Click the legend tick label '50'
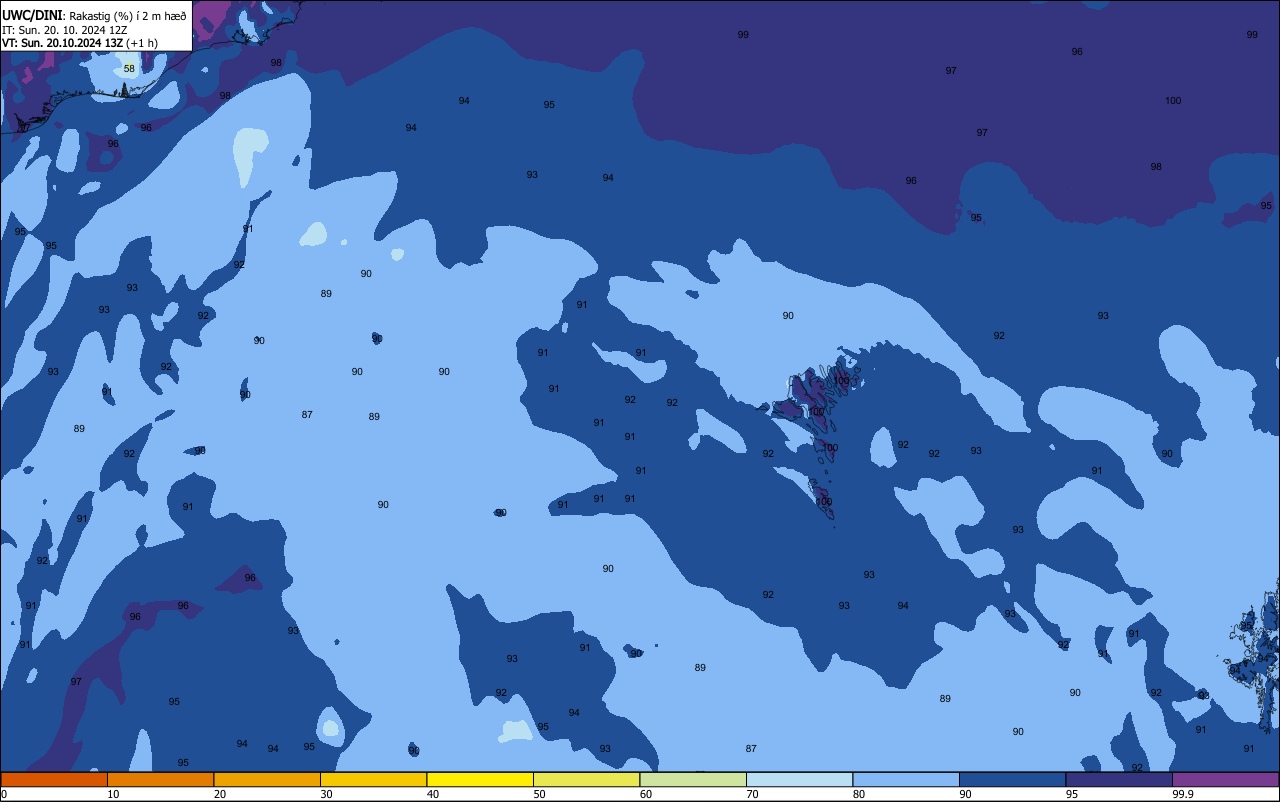Screen dimensions: 1280x802 [539, 794]
